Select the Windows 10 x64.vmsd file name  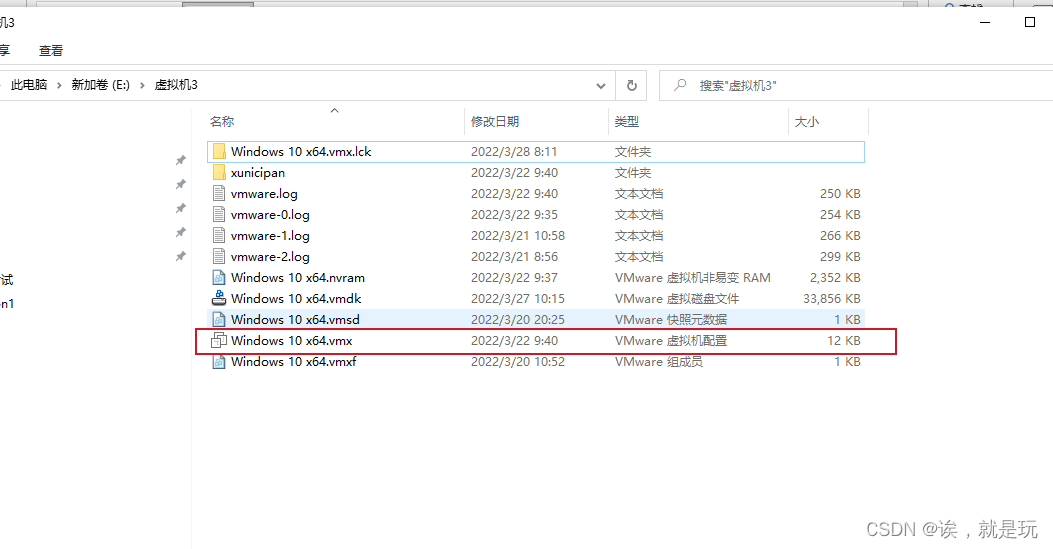click(295, 319)
